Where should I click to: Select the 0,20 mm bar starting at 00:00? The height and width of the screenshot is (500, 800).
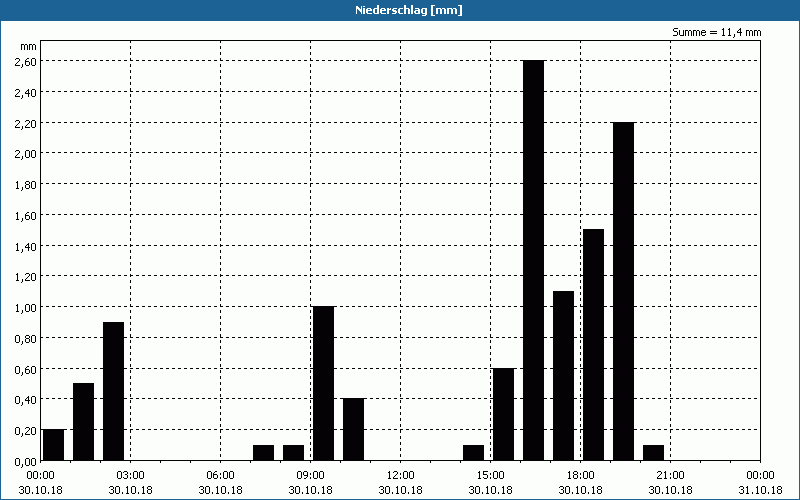pyautogui.click(x=54, y=445)
